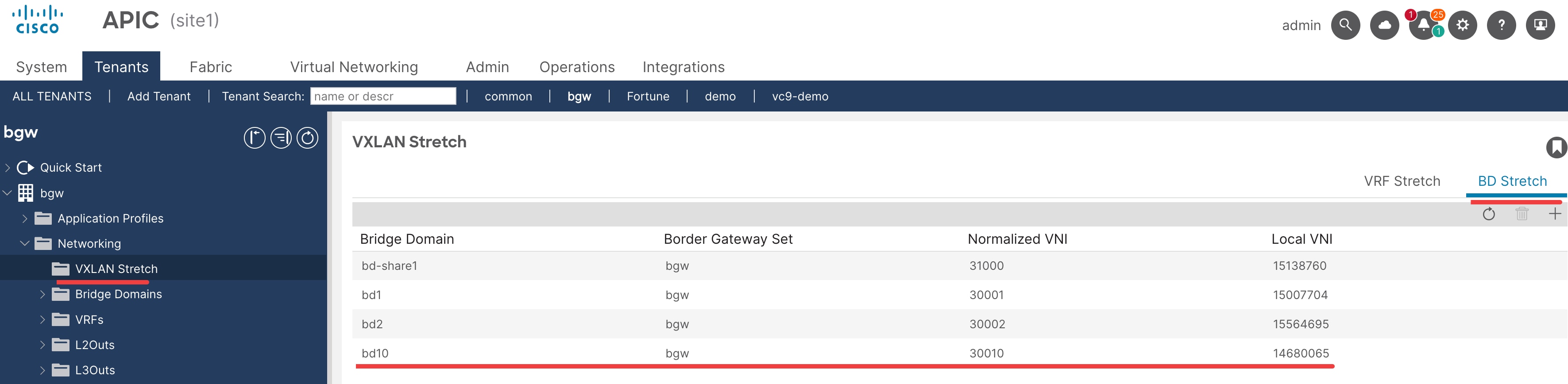Sort by Local VNI column header
Viewport: 1568px width, 384px height.
coord(1302,238)
